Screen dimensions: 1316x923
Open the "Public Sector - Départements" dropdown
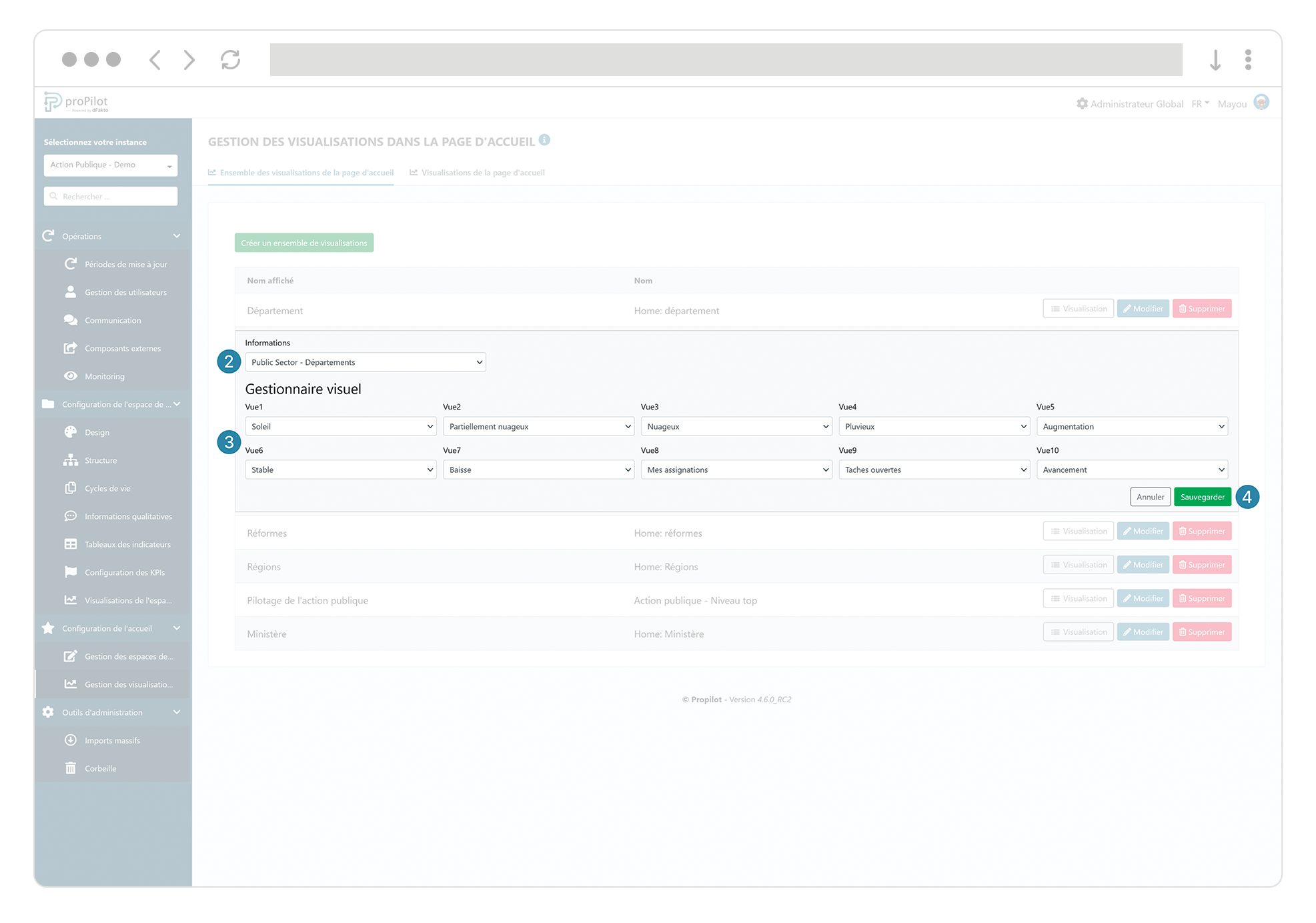click(x=365, y=361)
